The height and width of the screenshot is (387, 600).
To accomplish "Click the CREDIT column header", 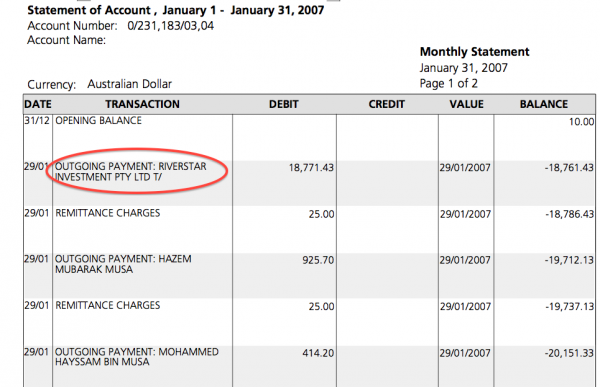I will (386, 104).
